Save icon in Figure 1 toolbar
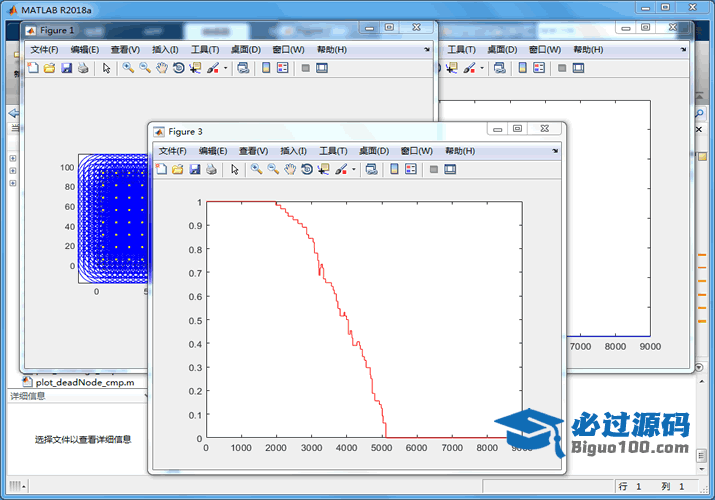 67,68
